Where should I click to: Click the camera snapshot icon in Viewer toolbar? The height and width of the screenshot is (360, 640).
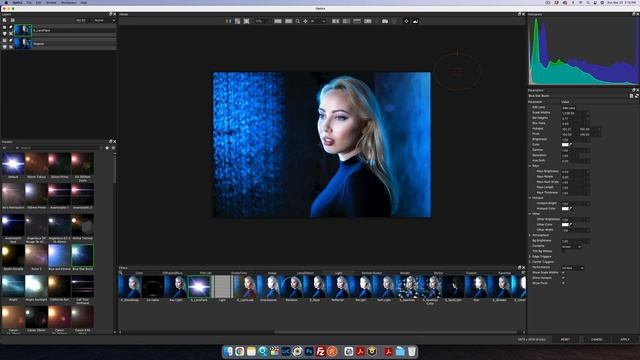point(385,21)
